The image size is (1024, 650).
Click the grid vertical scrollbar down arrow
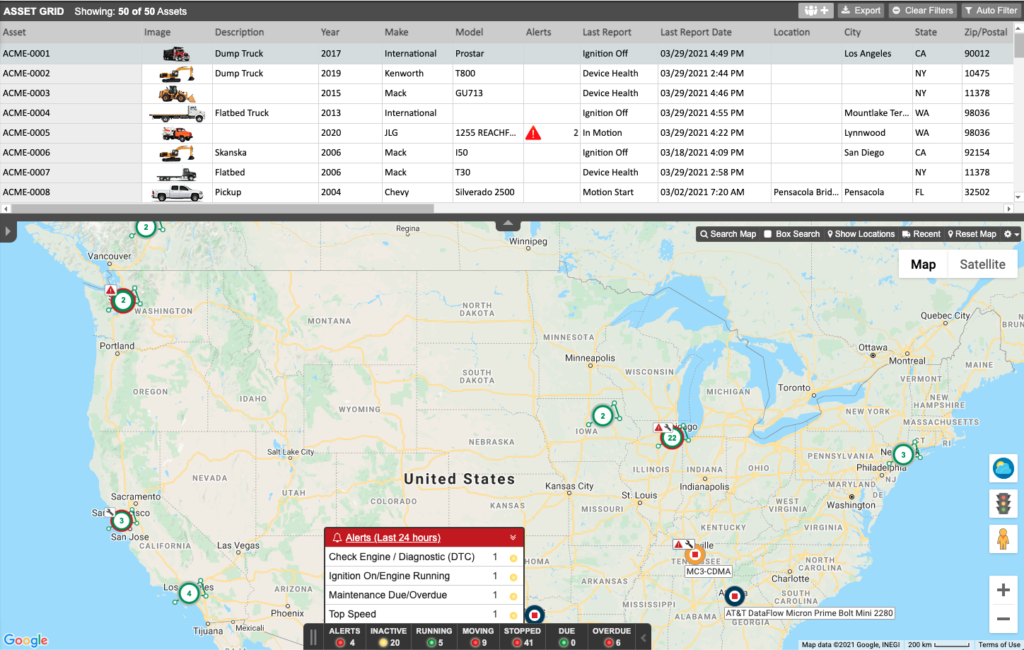click(x=1018, y=197)
